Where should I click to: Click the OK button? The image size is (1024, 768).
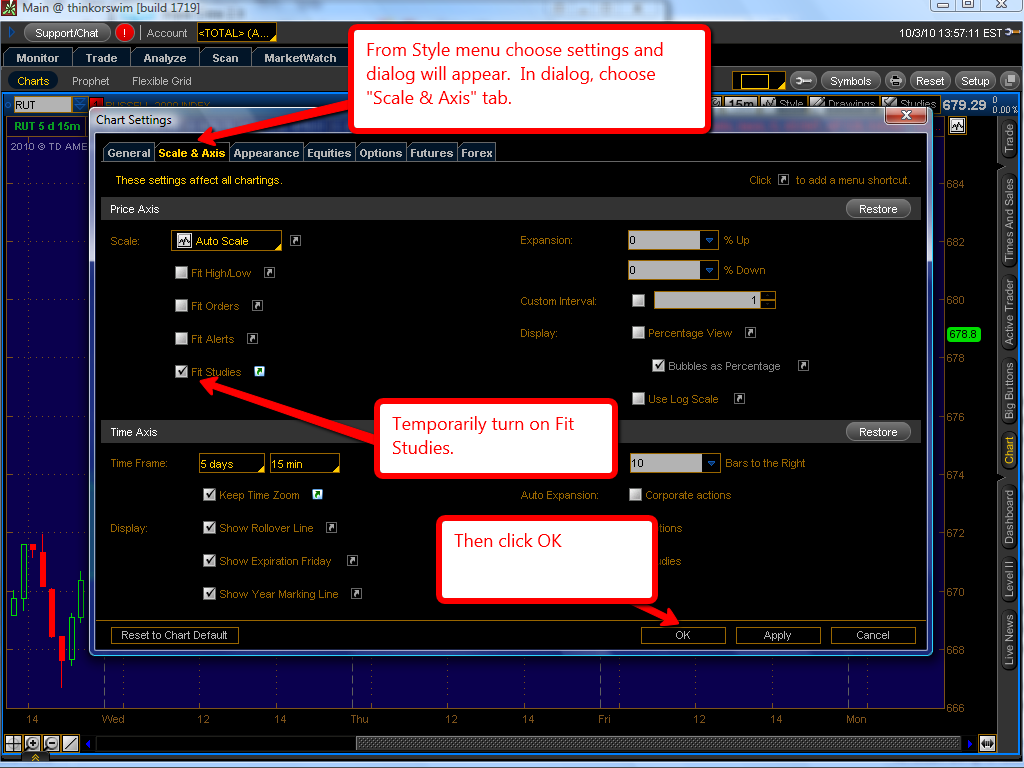(683, 635)
